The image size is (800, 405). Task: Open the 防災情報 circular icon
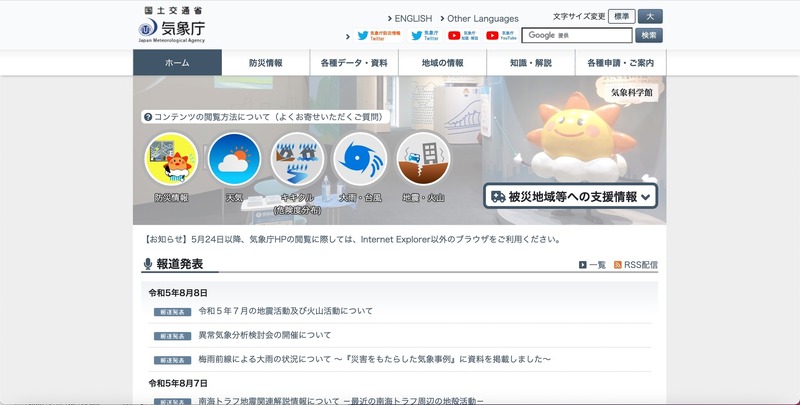pyautogui.click(x=171, y=160)
